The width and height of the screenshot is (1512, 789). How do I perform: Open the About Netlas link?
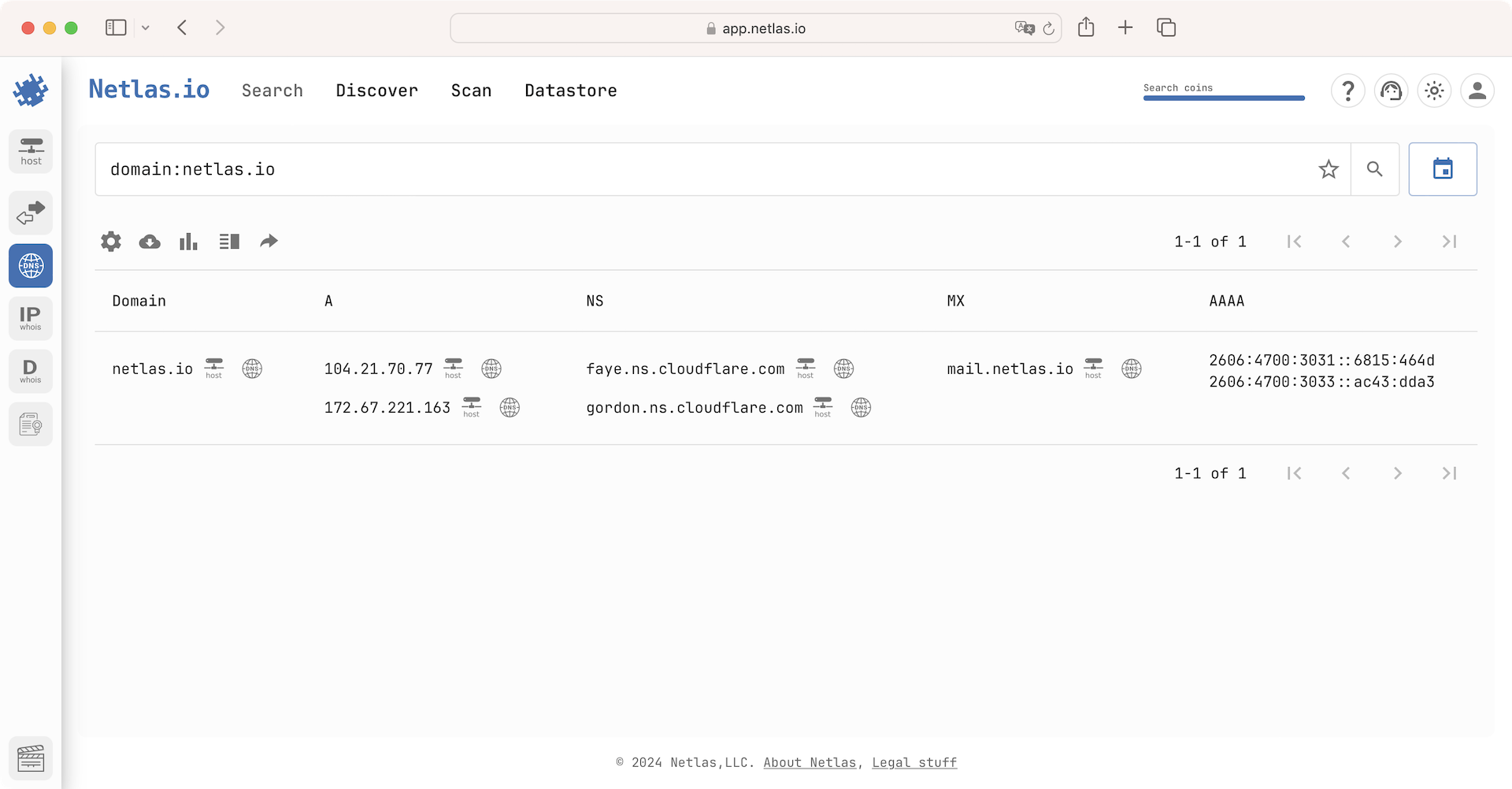810,762
